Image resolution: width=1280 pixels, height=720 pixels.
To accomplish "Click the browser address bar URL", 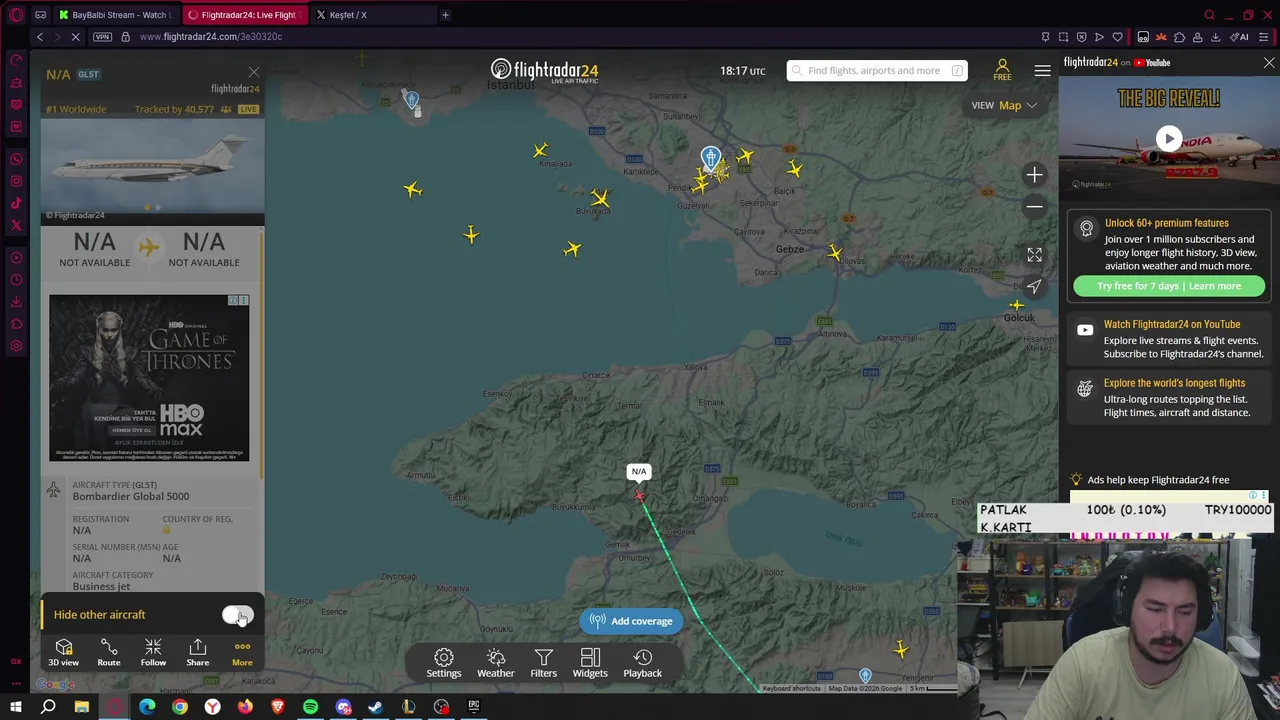I will (211, 37).
